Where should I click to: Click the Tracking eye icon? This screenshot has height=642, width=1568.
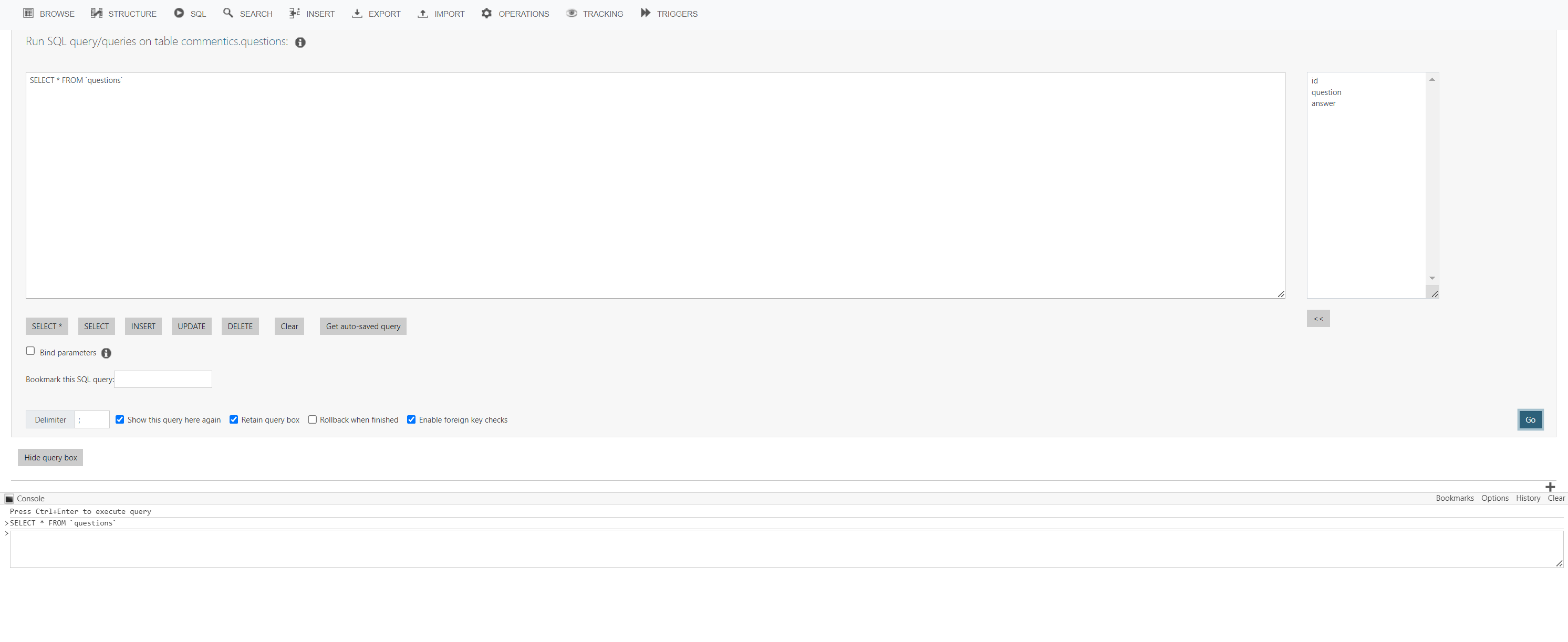pos(571,14)
